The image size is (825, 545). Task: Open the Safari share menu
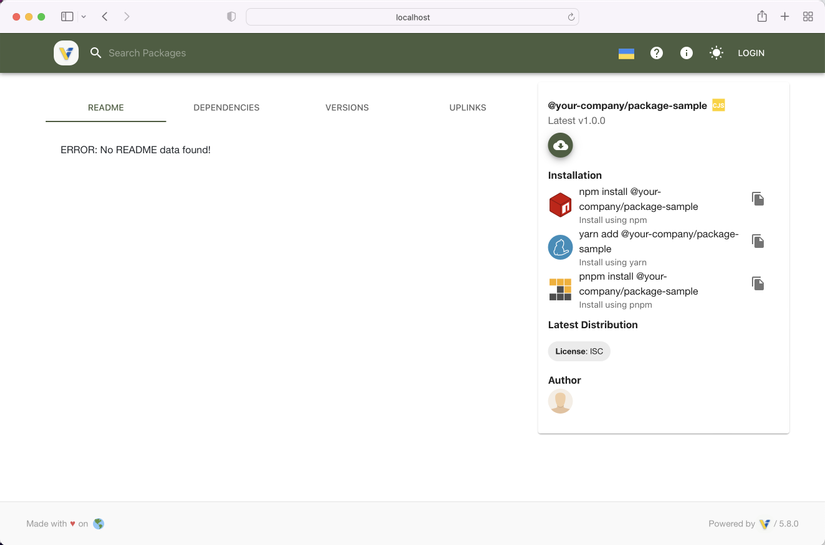[x=762, y=16]
